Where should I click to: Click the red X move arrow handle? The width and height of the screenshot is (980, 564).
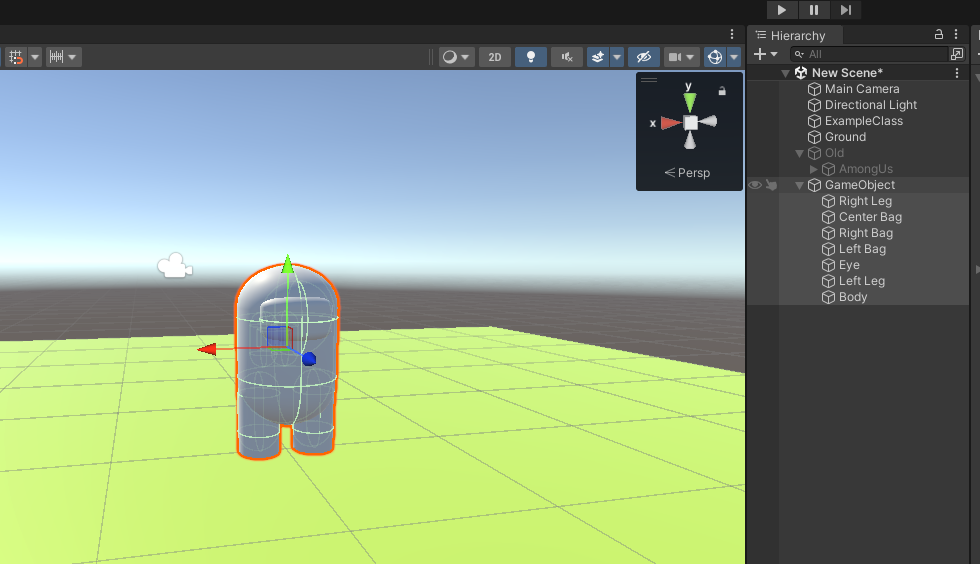coord(208,349)
